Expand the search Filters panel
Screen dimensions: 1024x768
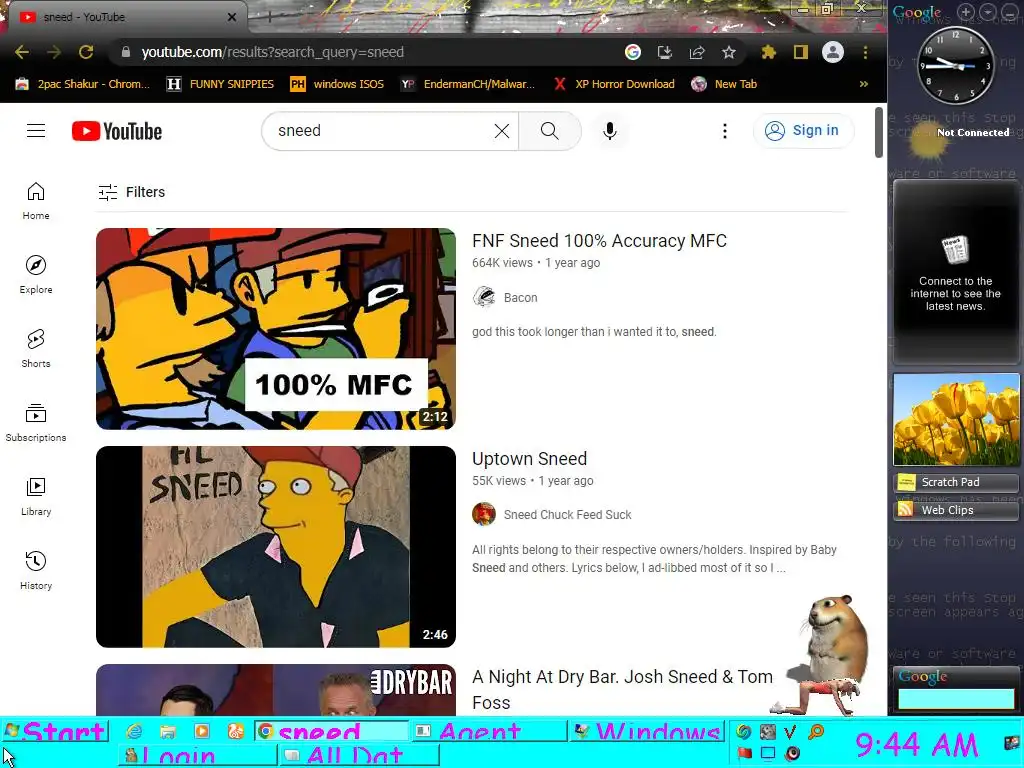(x=131, y=192)
